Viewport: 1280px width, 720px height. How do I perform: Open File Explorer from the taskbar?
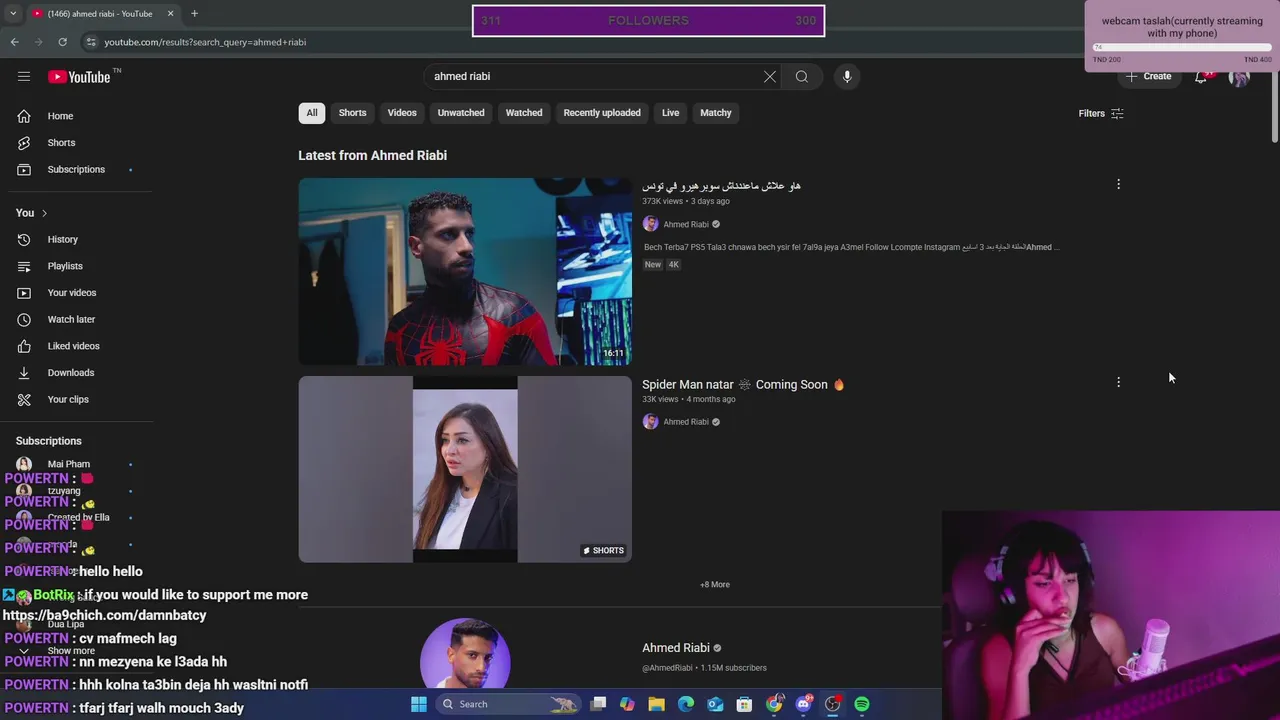click(657, 704)
